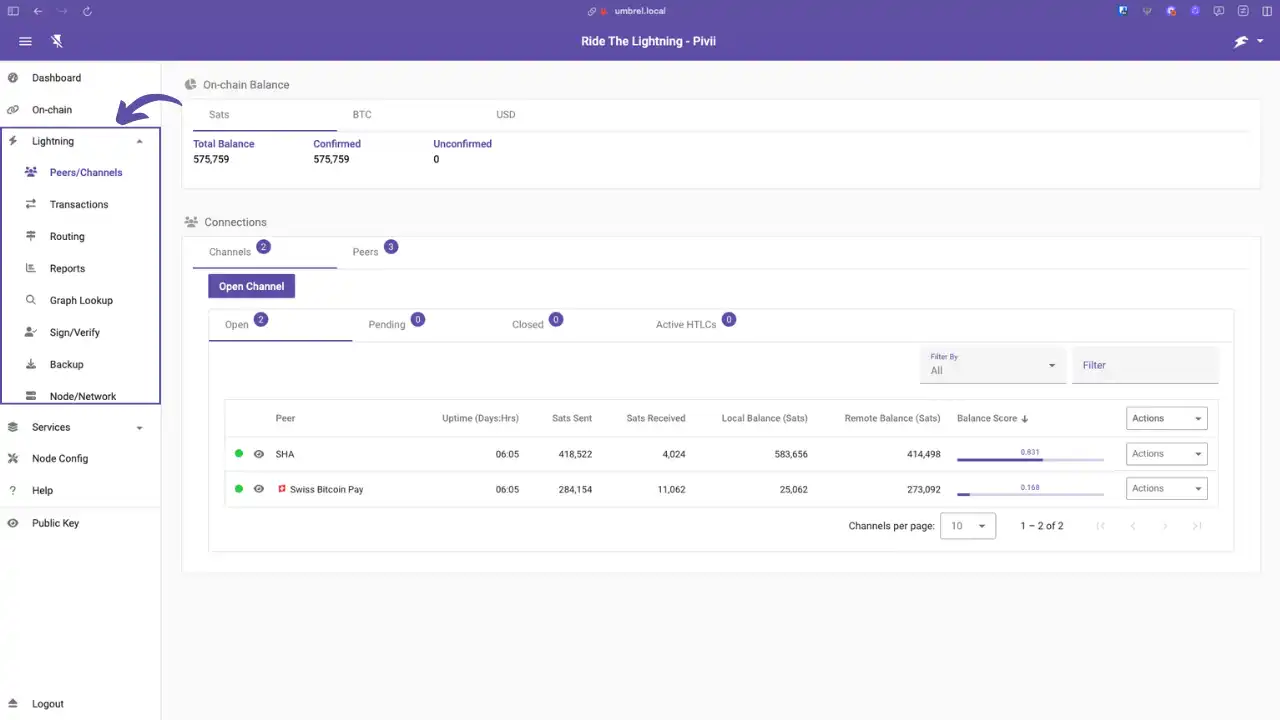Screen dimensions: 1280x720
Task: Open the On-chain link icon in the sidebar
Action: (x=13, y=110)
